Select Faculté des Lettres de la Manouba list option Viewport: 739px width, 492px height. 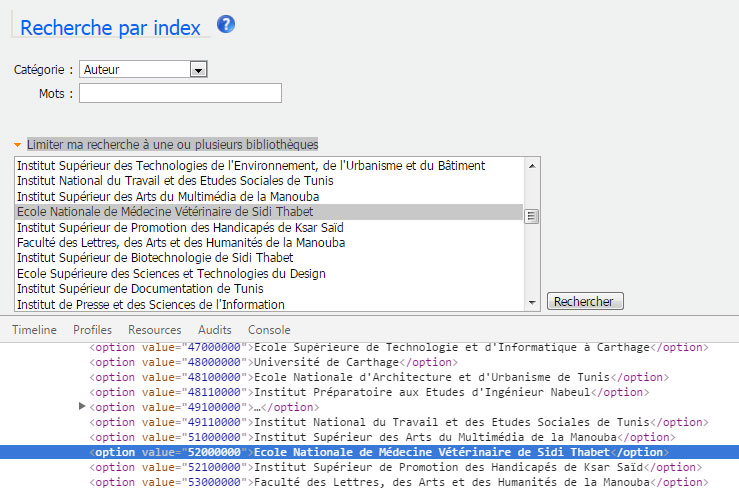click(x=269, y=243)
